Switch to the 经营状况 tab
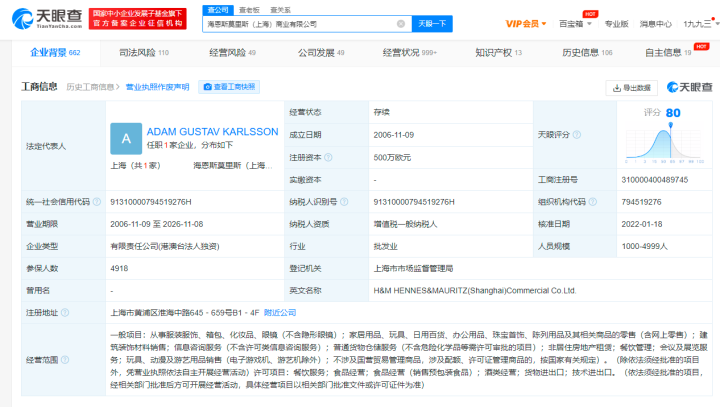 pos(410,53)
